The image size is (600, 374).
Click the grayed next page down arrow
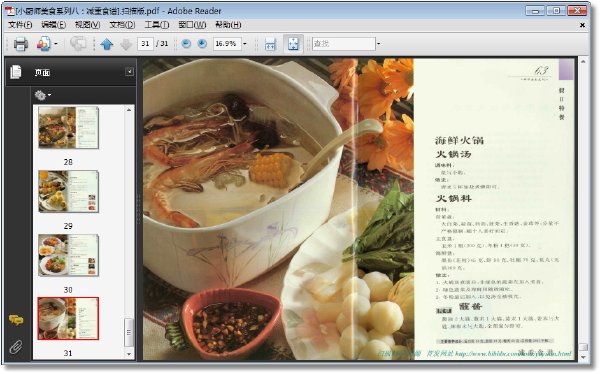(x=126, y=44)
